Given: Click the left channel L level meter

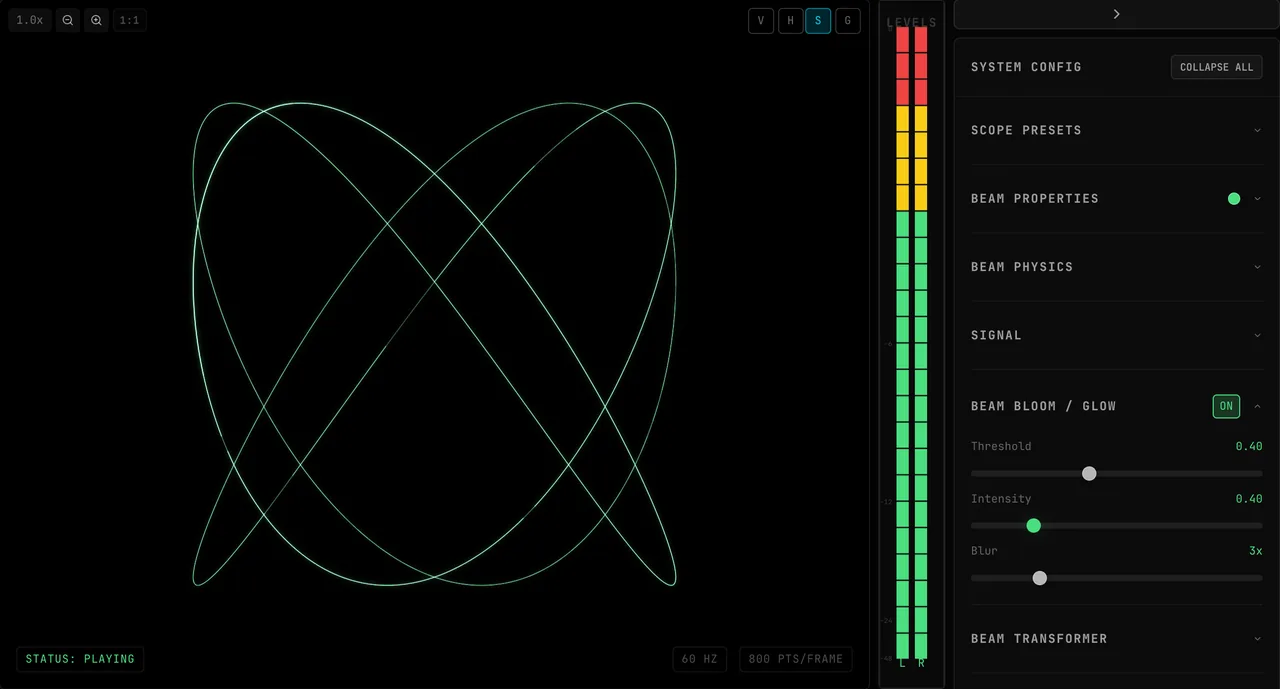Looking at the screenshot, I should (x=902, y=342).
